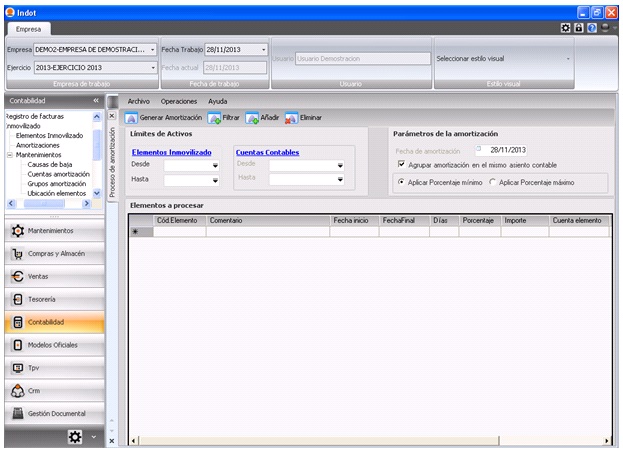Select Aplicar Porcentaje mínimo option
Image resolution: width=623 pixels, height=454 pixels.
click(401, 183)
